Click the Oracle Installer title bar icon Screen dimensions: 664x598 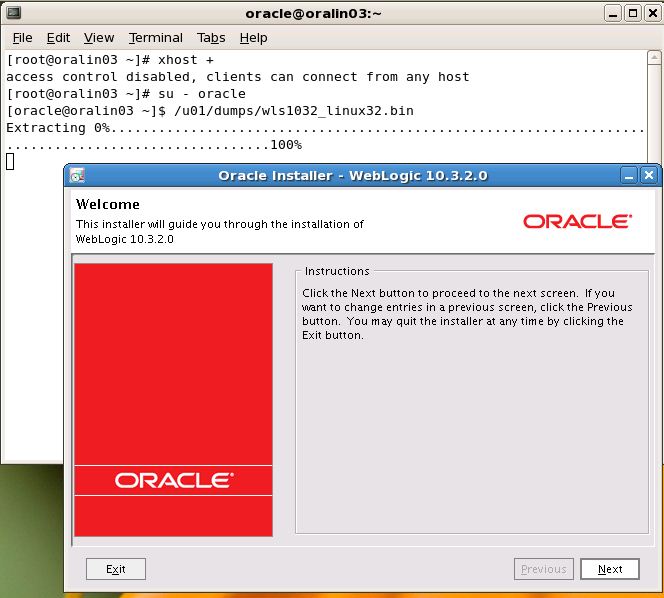click(x=77, y=175)
